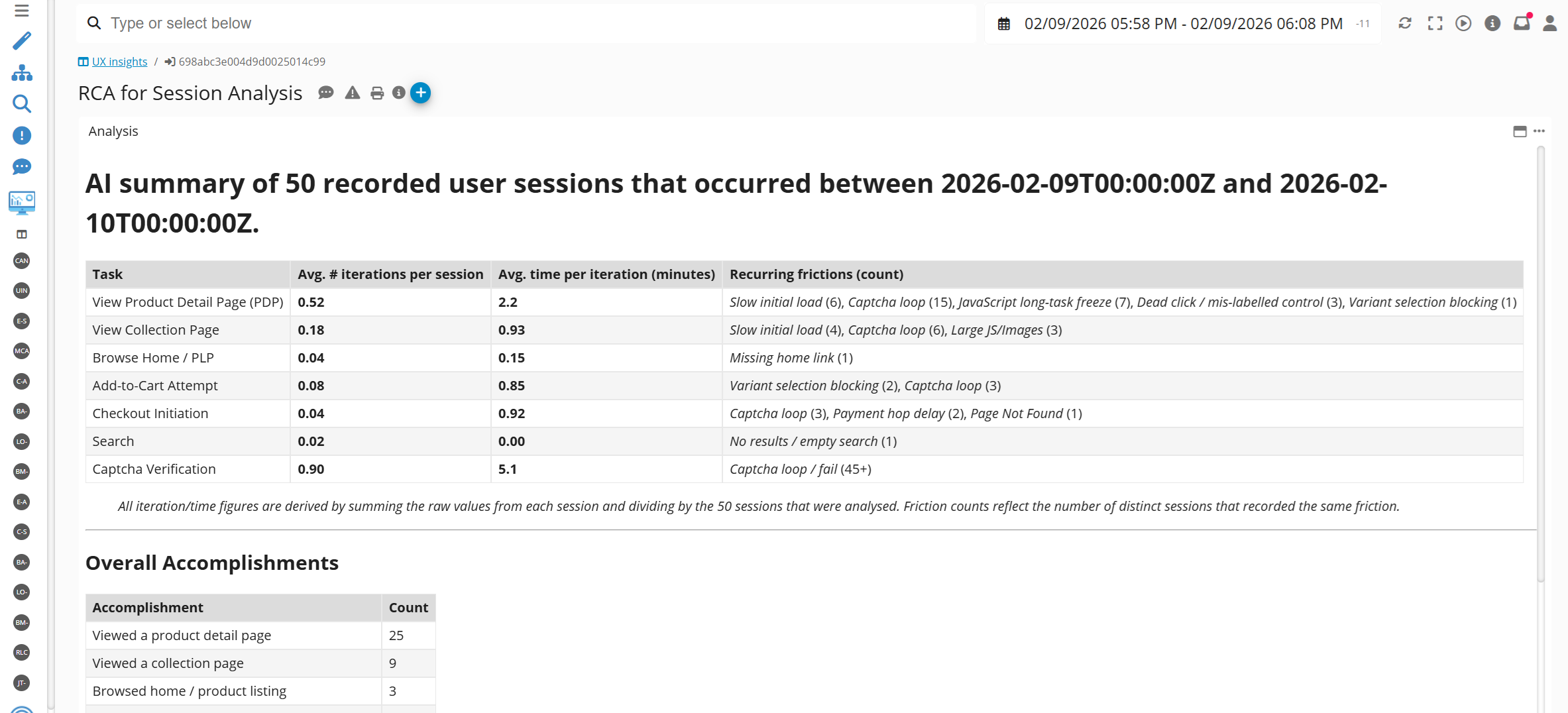The width and height of the screenshot is (1568, 713).
Task: Open the inbox notifications icon
Action: coord(1521,24)
